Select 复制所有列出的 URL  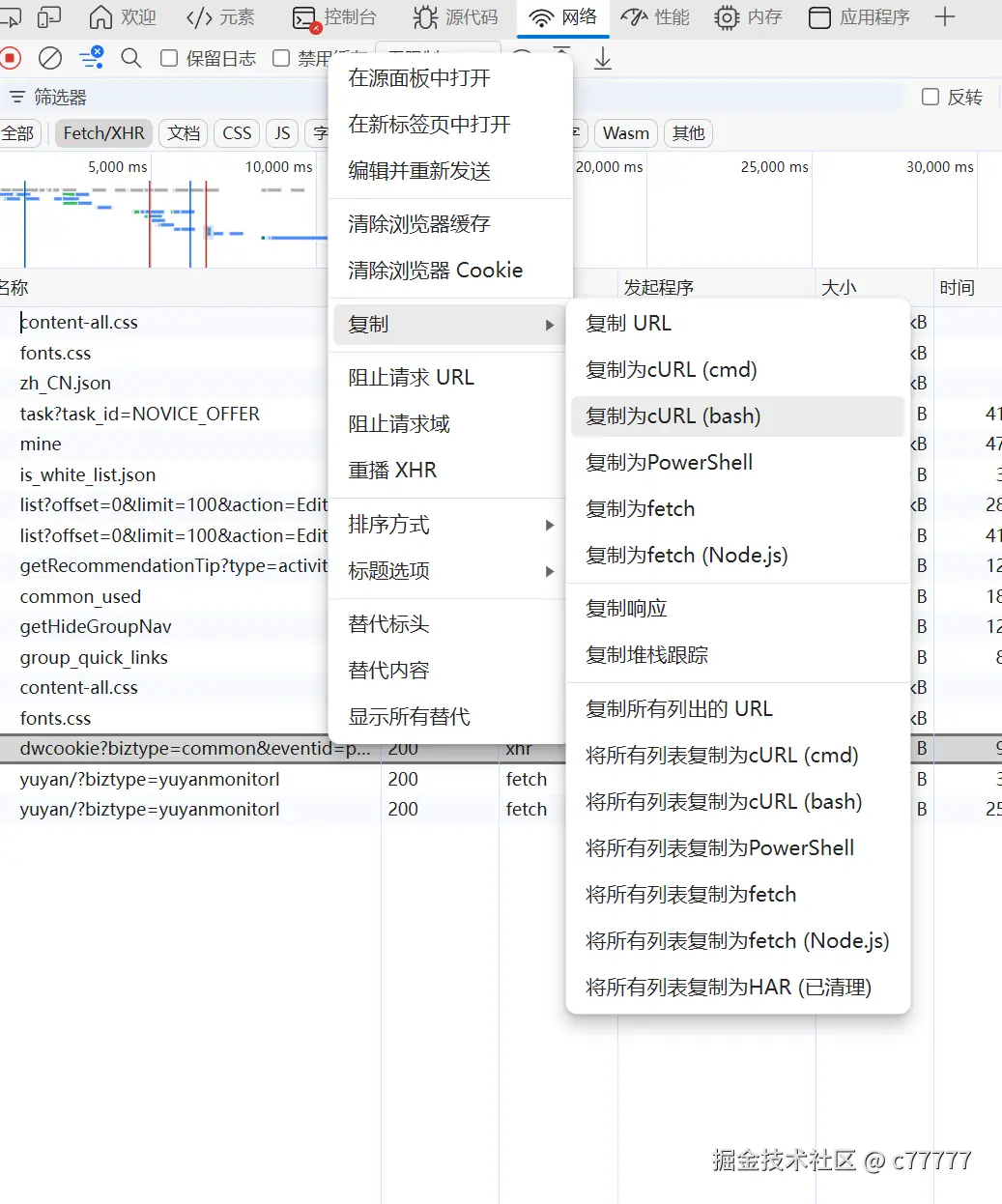(x=737, y=709)
